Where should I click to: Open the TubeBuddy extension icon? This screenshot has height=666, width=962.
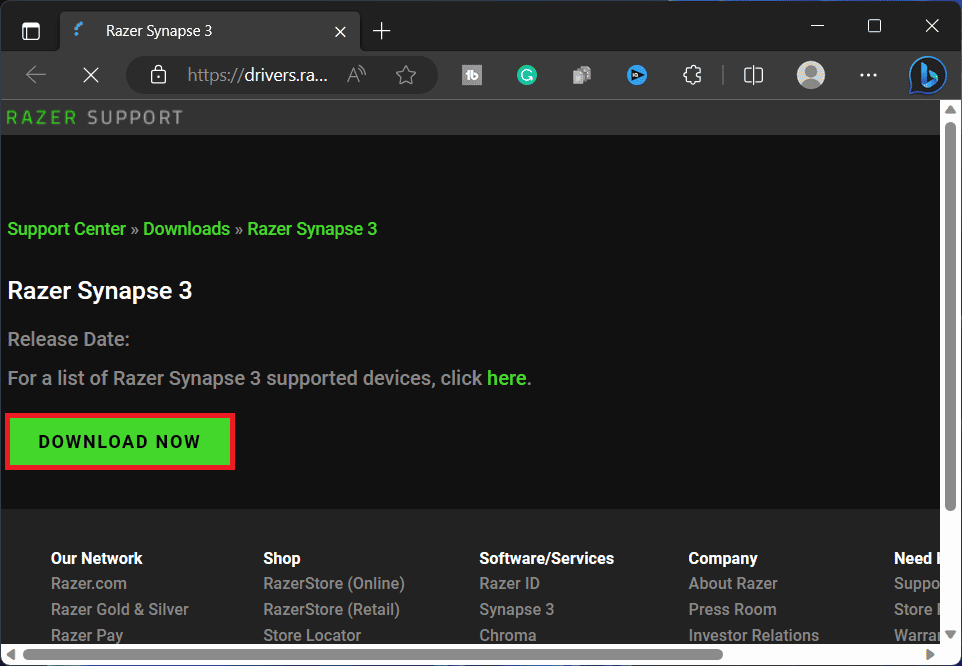[x=472, y=75]
